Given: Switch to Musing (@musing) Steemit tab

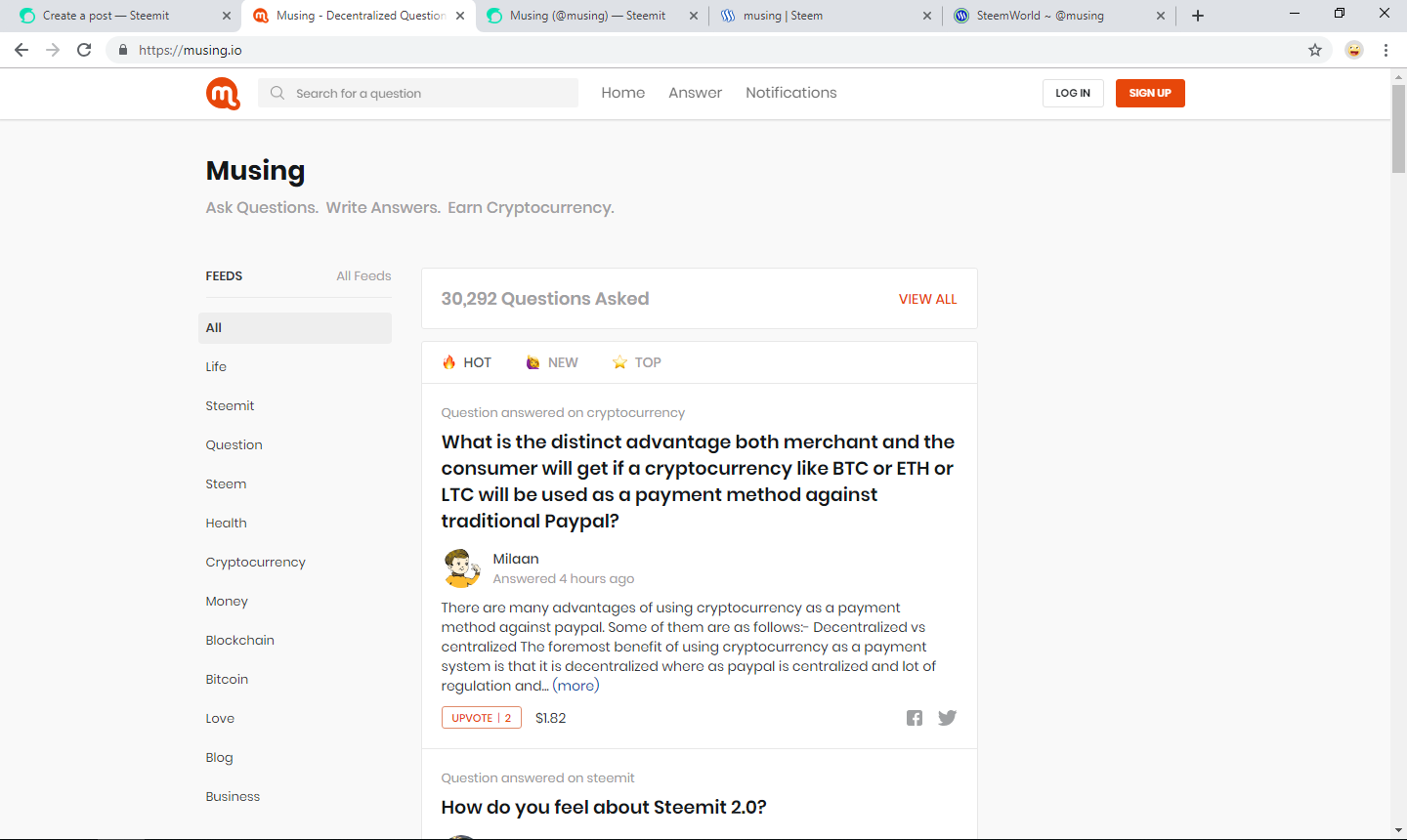Looking at the screenshot, I should pos(591,16).
